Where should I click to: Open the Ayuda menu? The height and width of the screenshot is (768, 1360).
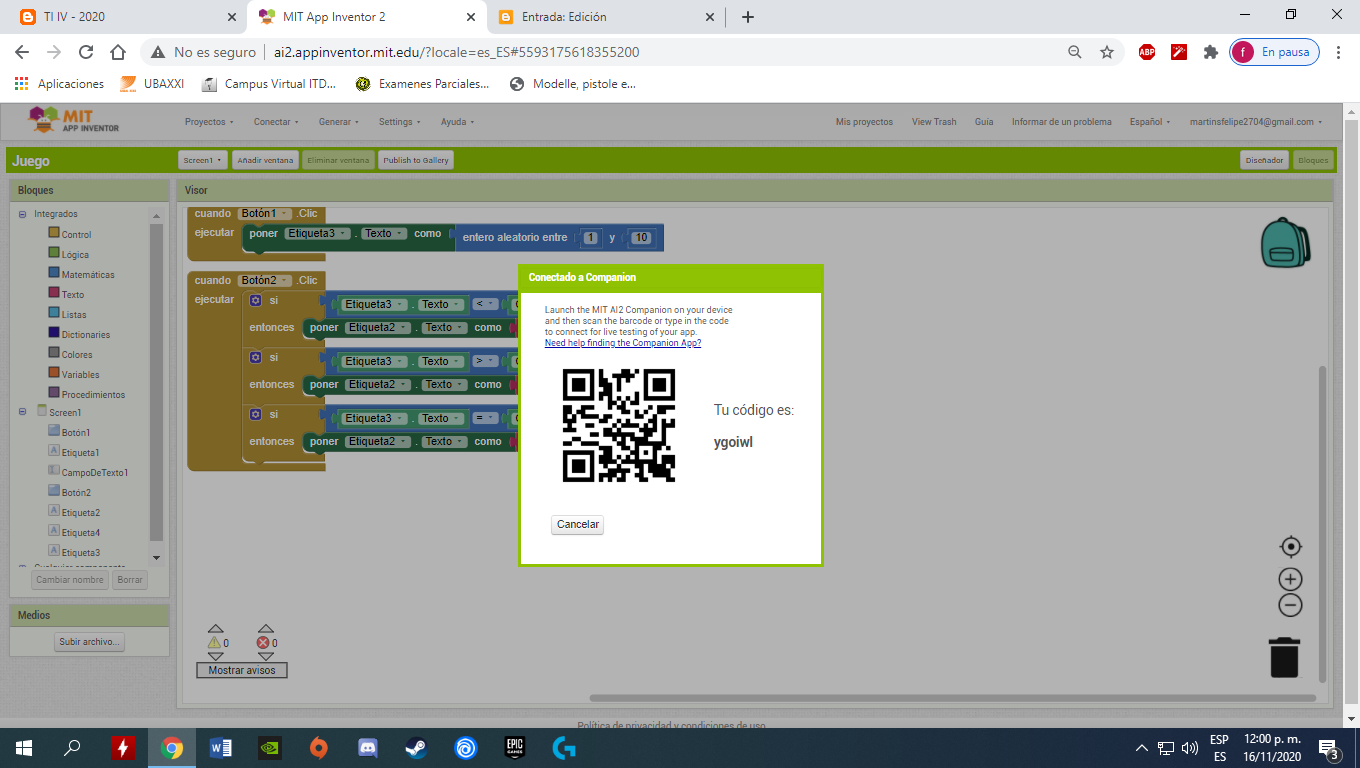tap(457, 122)
